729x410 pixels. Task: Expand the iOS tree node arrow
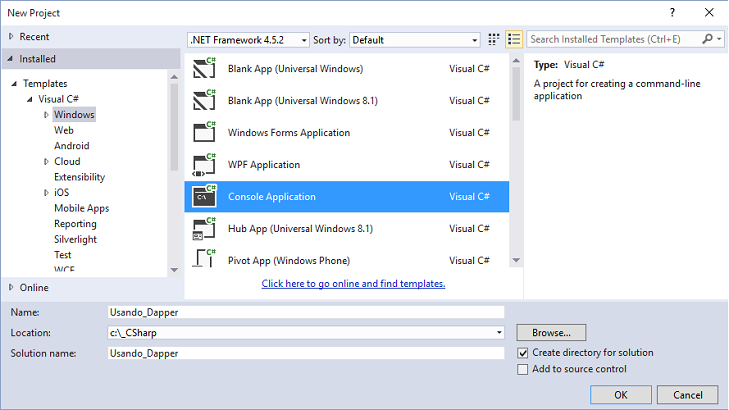point(46,192)
